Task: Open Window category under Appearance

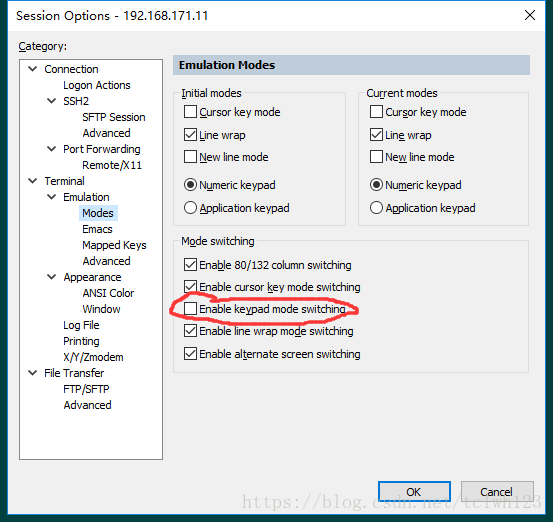Action: [x=101, y=309]
